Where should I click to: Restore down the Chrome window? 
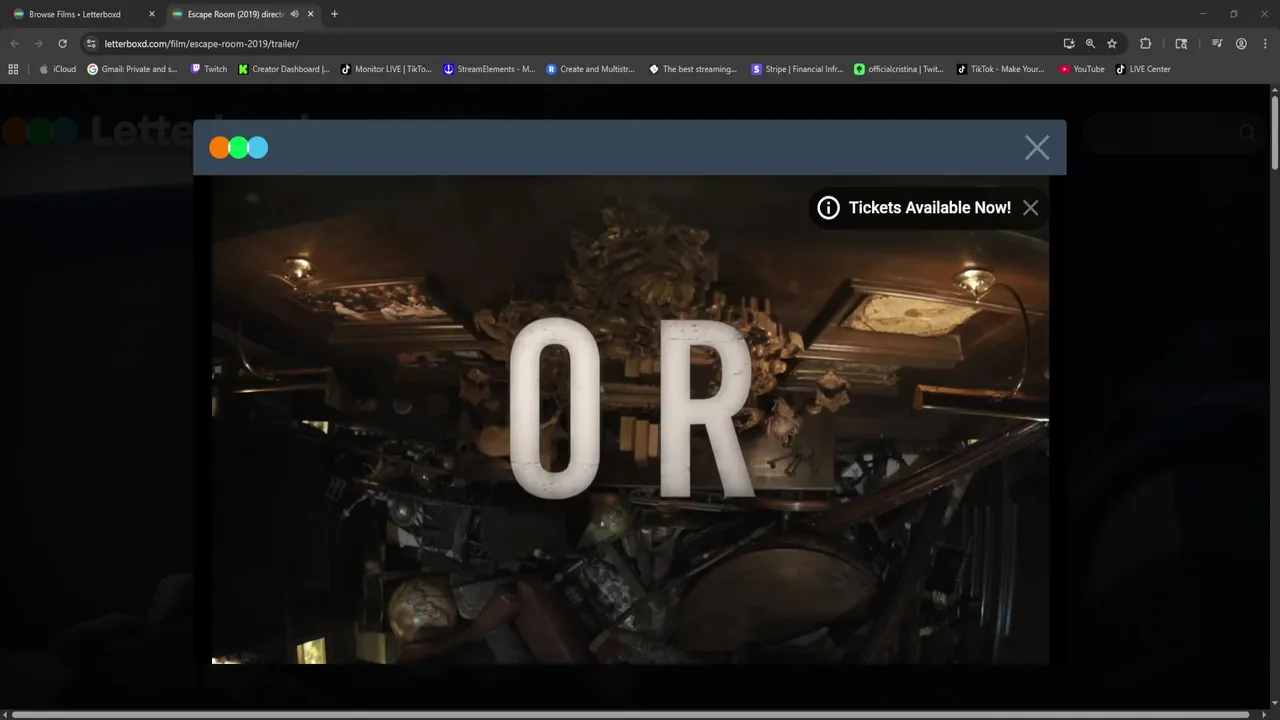1233,14
